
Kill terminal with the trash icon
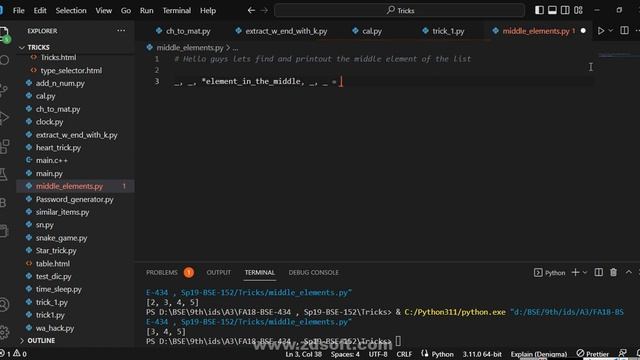click(x=613, y=272)
